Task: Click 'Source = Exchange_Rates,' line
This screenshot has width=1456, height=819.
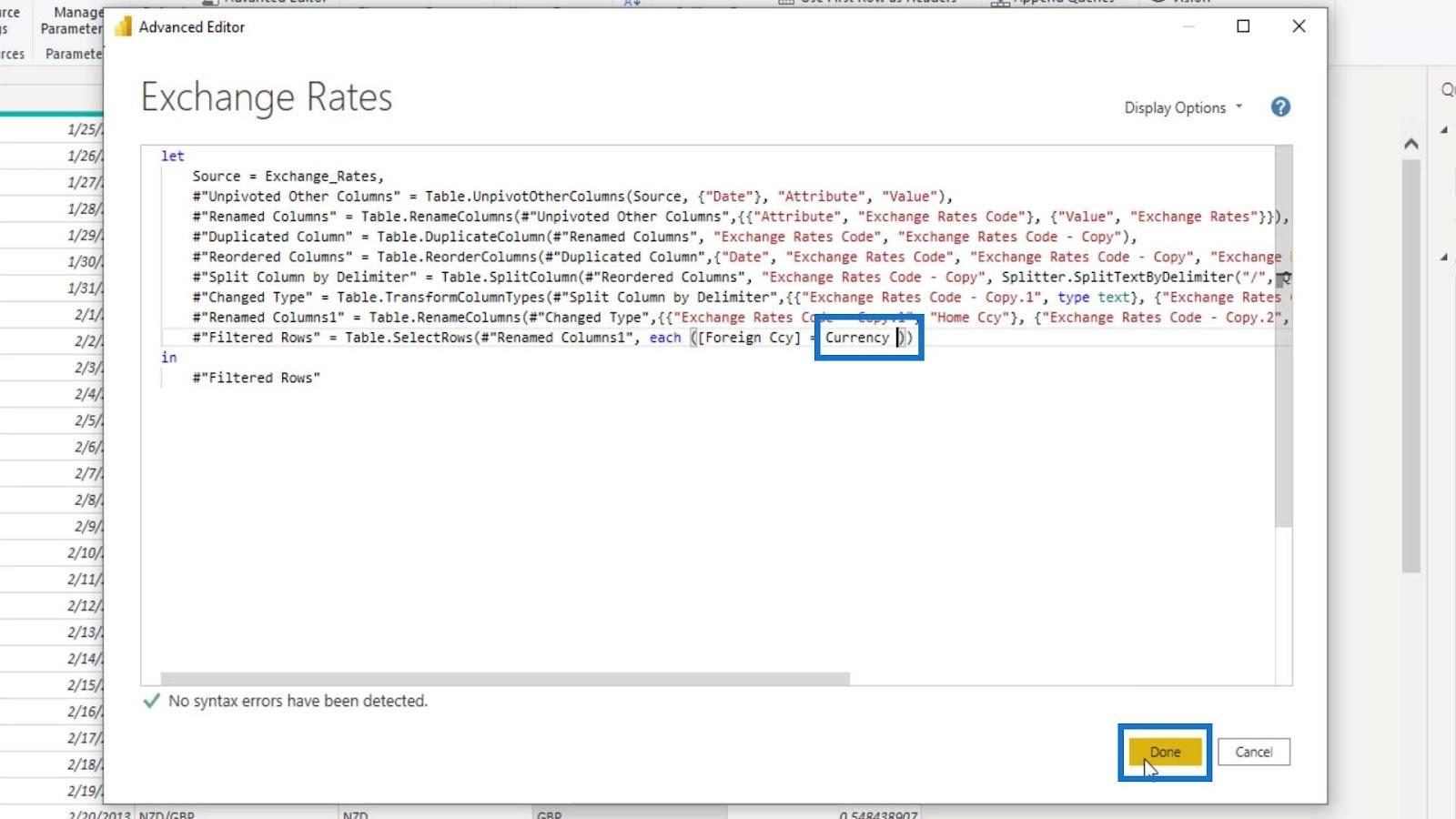Action: (288, 177)
